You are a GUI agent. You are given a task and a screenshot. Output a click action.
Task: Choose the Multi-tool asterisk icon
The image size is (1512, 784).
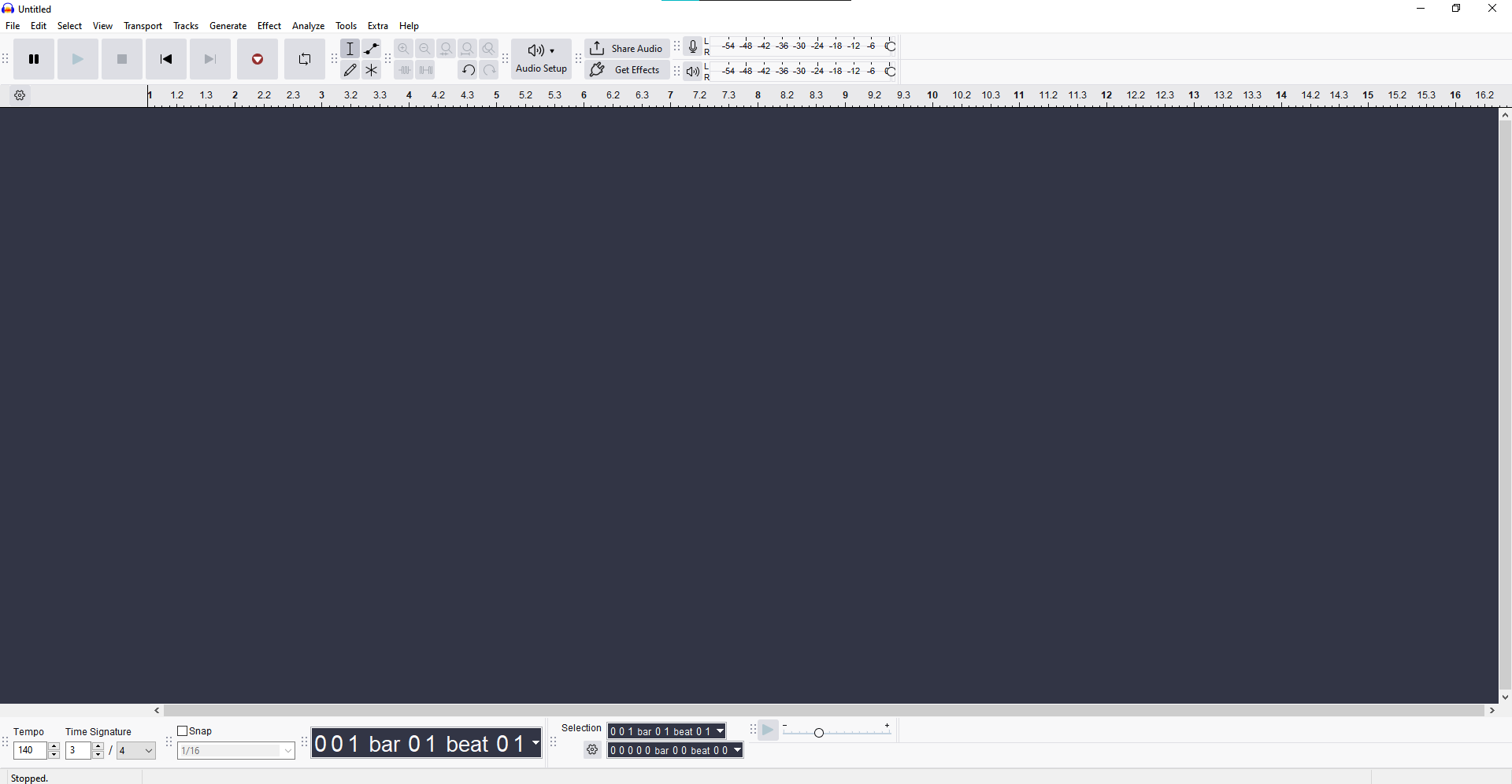tap(372, 70)
